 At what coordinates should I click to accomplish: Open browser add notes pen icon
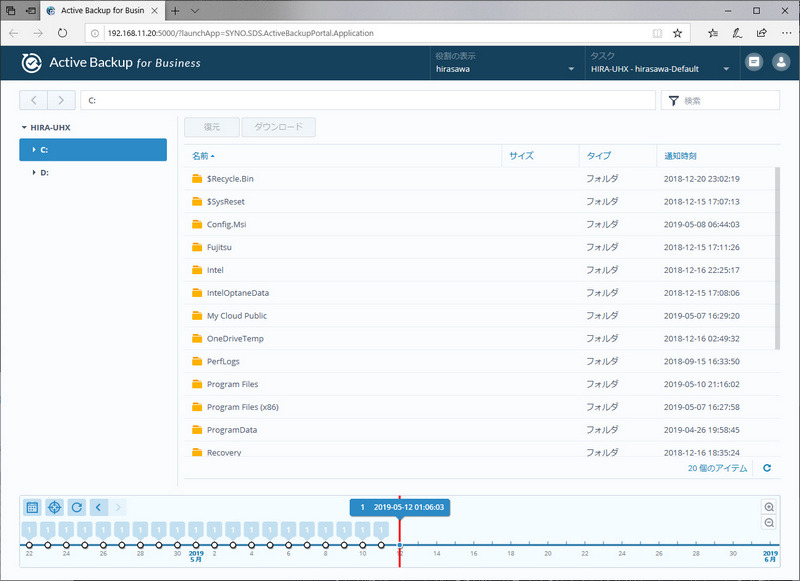737,33
